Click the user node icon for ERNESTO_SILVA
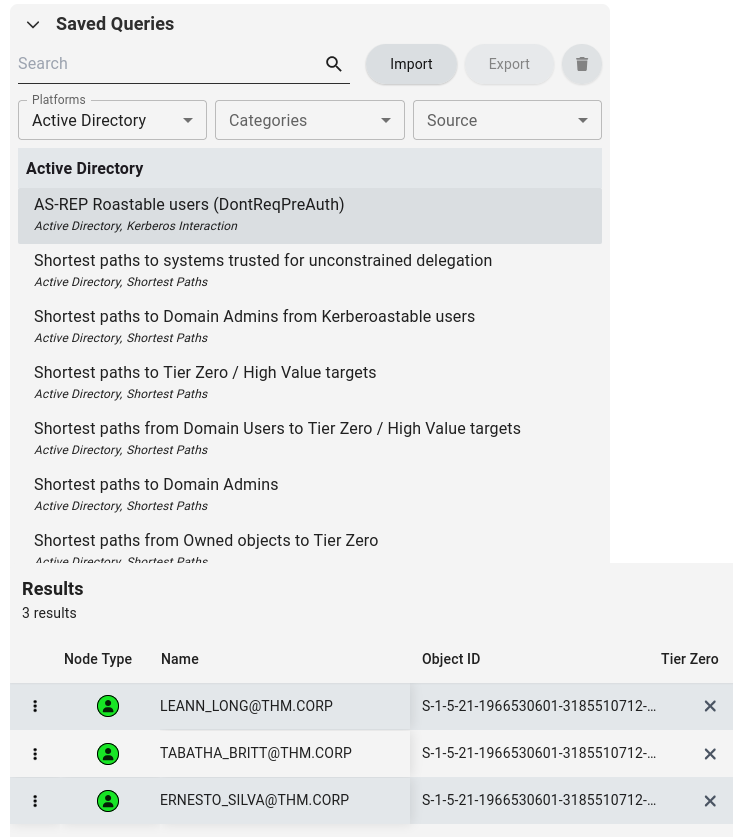 pyautogui.click(x=108, y=801)
